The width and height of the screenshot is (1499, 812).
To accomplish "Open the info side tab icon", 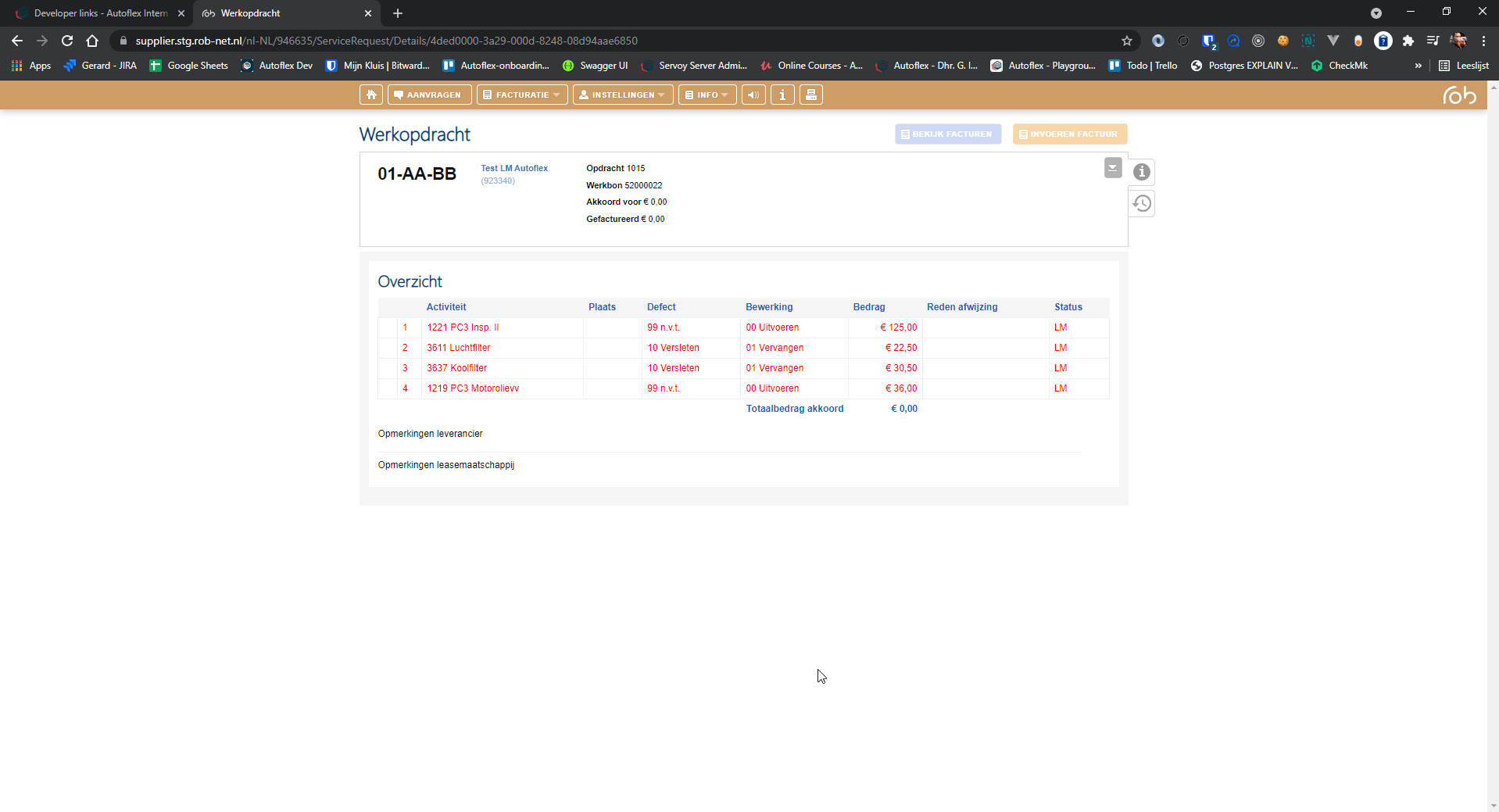I will (1142, 172).
